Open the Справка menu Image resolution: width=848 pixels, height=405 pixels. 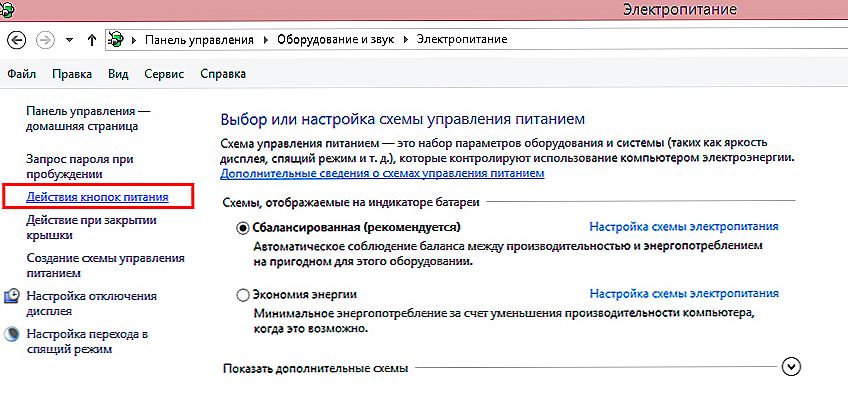[x=223, y=74]
